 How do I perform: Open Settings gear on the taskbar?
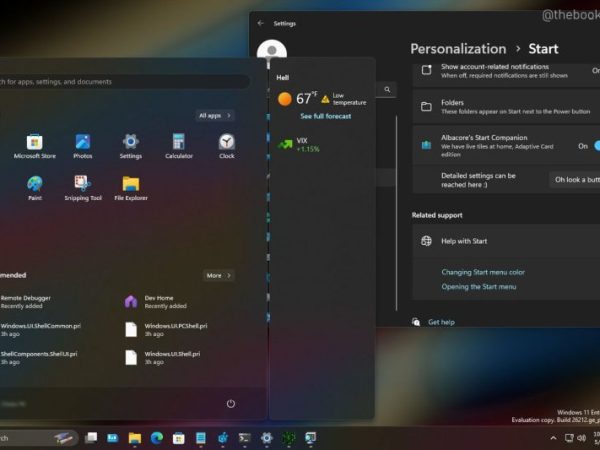(x=267, y=438)
